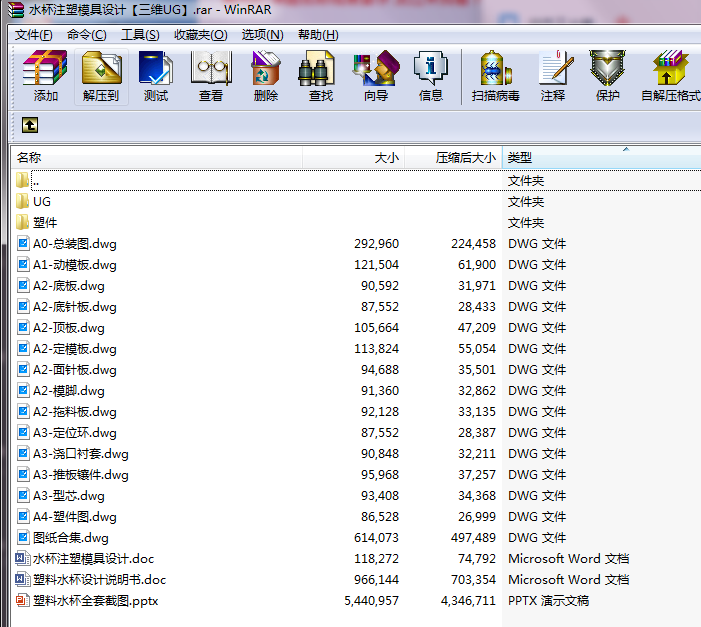Click the Test (测试) archive icon

156,76
